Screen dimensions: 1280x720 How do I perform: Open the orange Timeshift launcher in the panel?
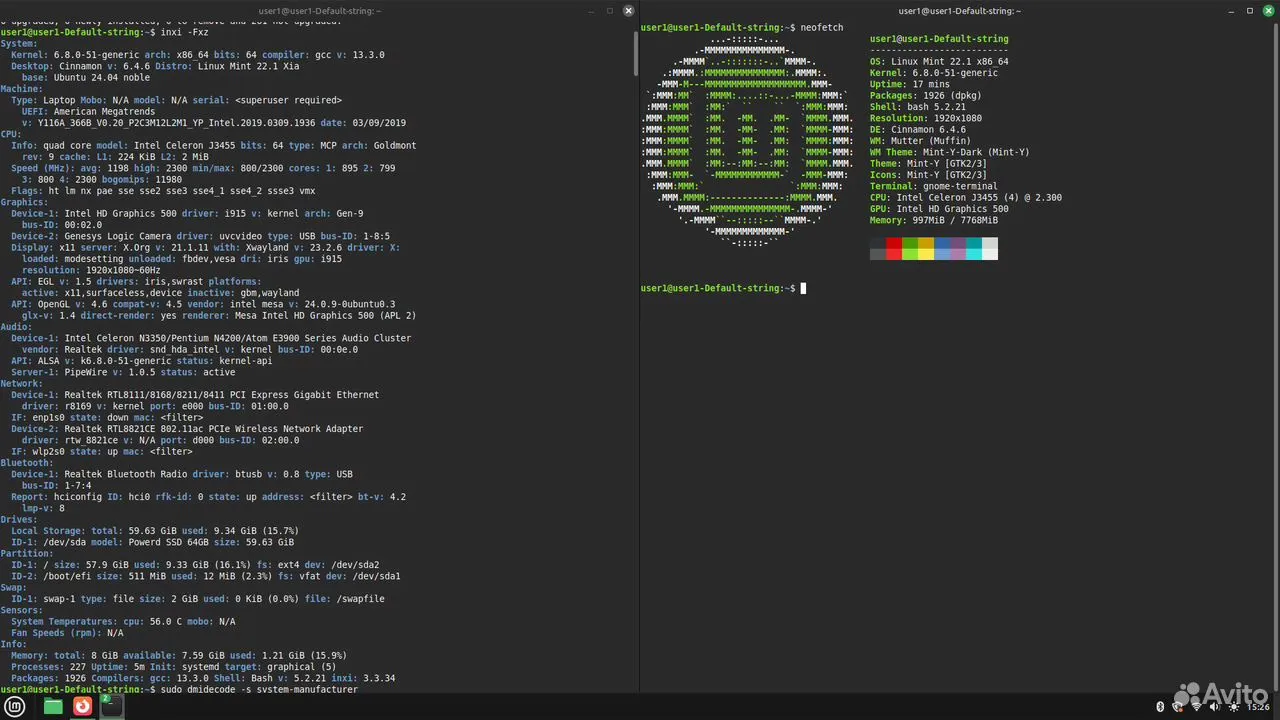82,706
